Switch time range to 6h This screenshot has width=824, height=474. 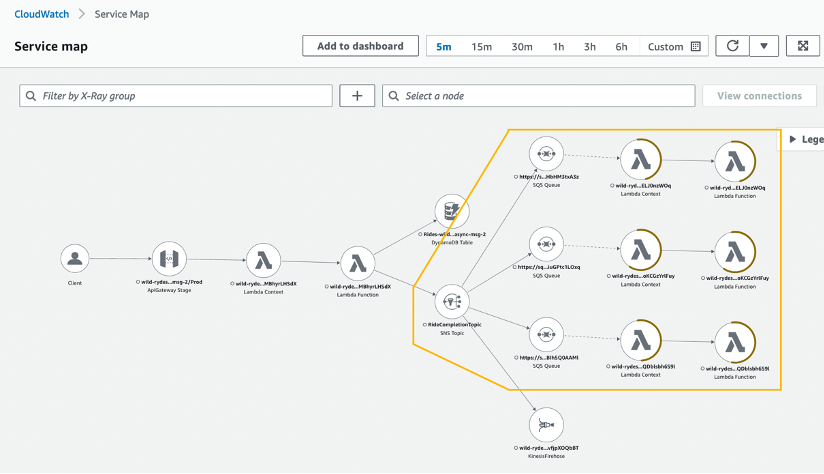tap(621, 46)
